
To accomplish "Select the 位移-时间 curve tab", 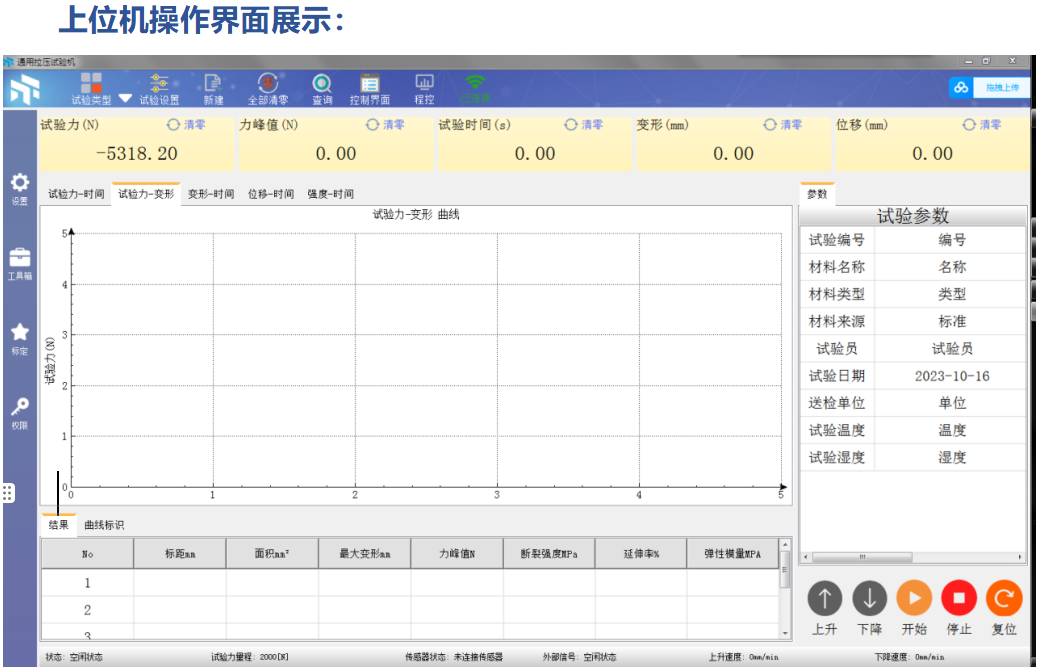I will (270, 194).
